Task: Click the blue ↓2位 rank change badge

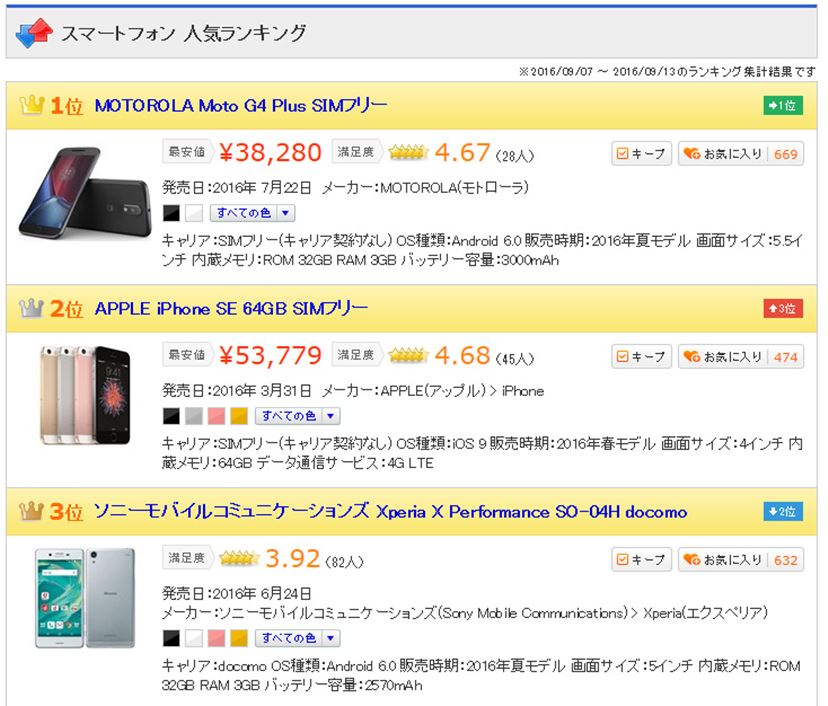Action: click(783, 511)
